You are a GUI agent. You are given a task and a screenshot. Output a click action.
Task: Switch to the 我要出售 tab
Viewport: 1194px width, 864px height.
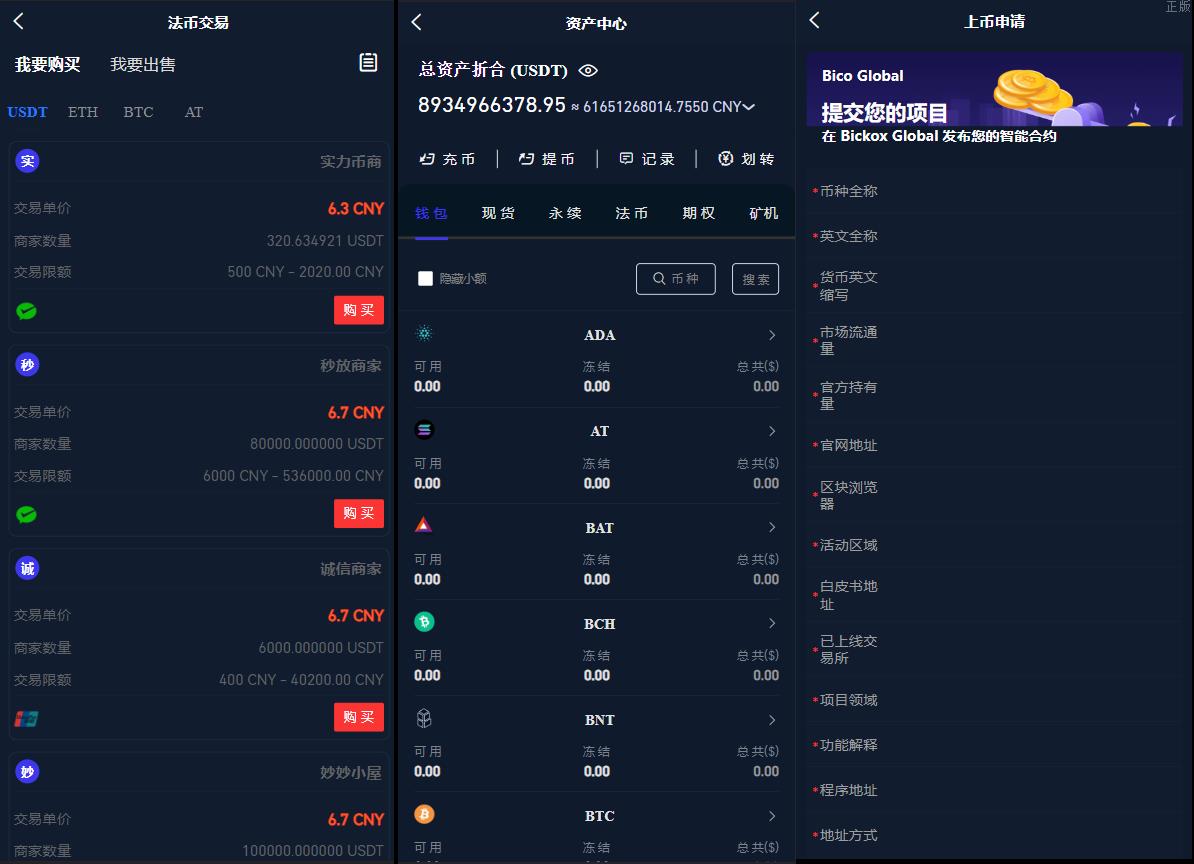142,65
